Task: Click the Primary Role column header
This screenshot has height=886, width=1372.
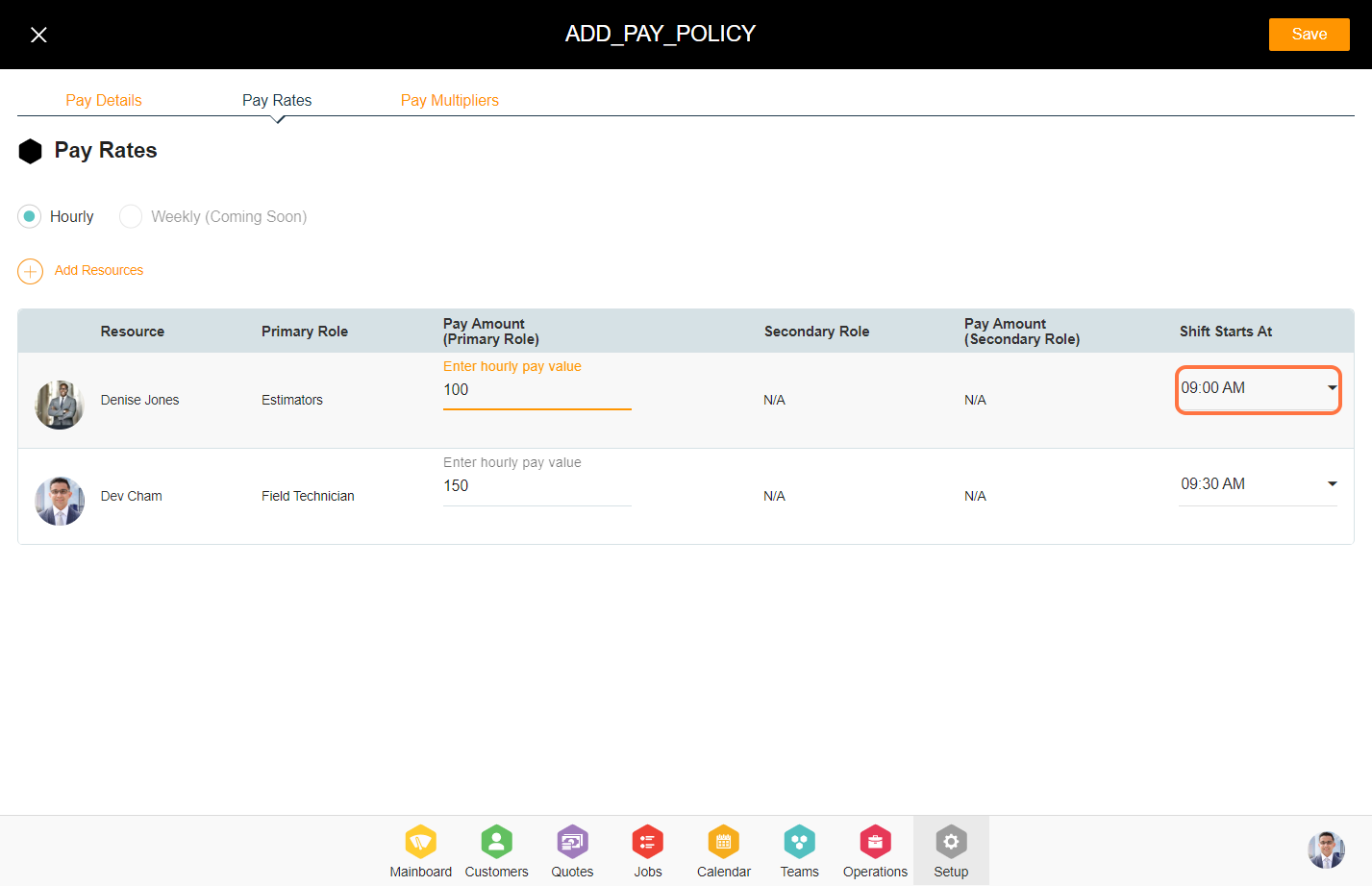Action: (305, 332)
